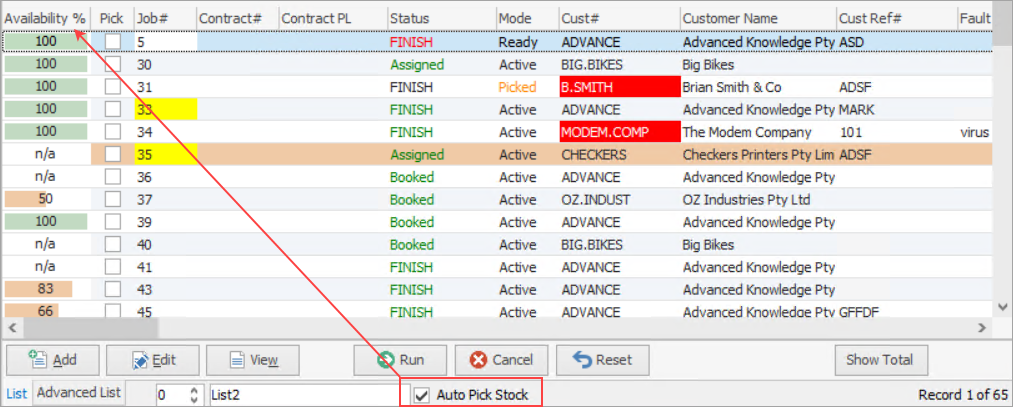1013x407 pixels.
Task: Sort by the Cust# column header
Action: click(x=620, y=19)
